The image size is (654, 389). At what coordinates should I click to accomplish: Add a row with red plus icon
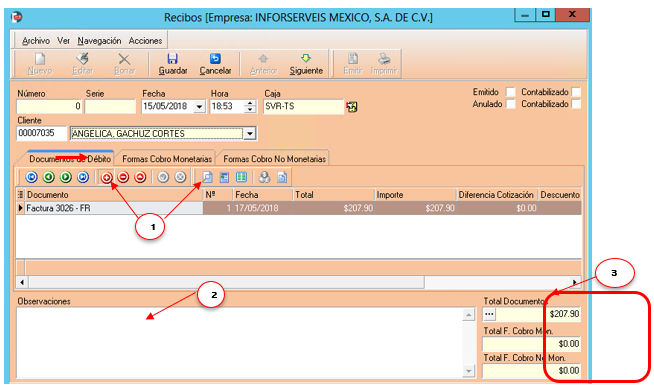(107, 177)
